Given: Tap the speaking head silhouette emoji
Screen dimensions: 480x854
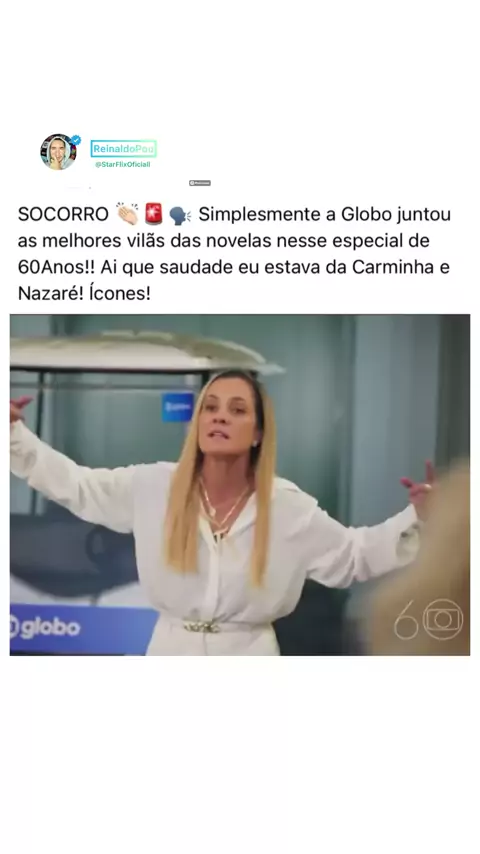Looking at the screenshot, I should pos(179,215).
